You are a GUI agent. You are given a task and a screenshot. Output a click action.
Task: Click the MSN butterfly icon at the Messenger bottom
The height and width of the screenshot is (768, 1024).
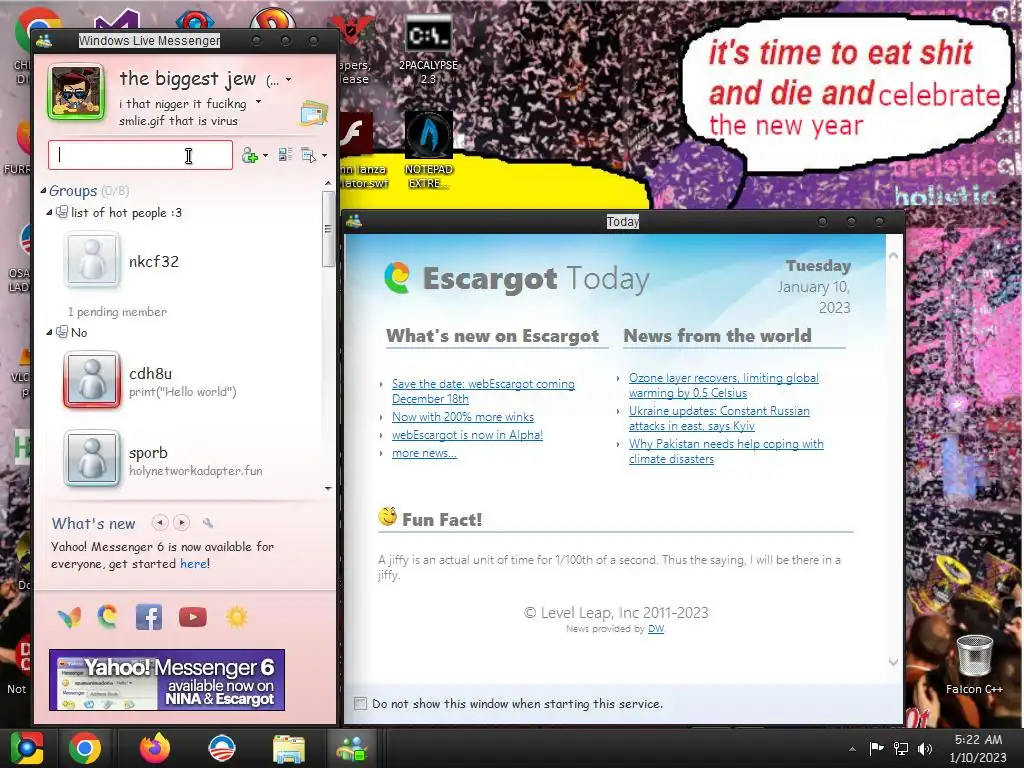pyautogui.click(x=69, y=617)
